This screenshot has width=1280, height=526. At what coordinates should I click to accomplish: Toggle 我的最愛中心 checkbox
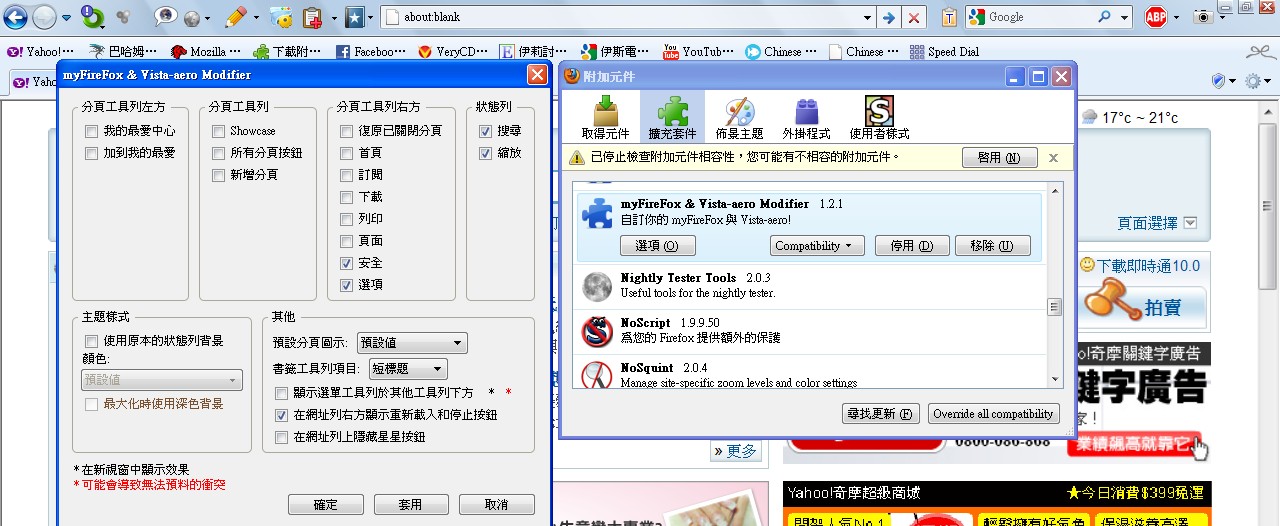click(x=92, y=131)
